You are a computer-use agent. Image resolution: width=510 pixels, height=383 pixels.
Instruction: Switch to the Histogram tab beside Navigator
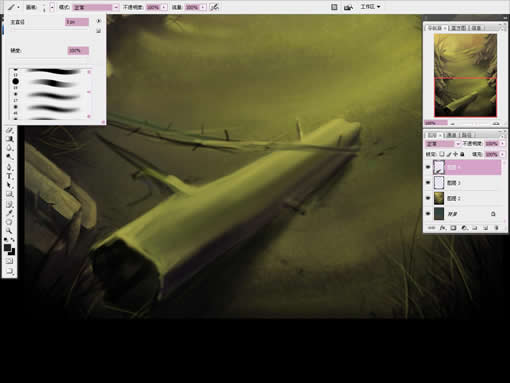(x=459, y=28)
